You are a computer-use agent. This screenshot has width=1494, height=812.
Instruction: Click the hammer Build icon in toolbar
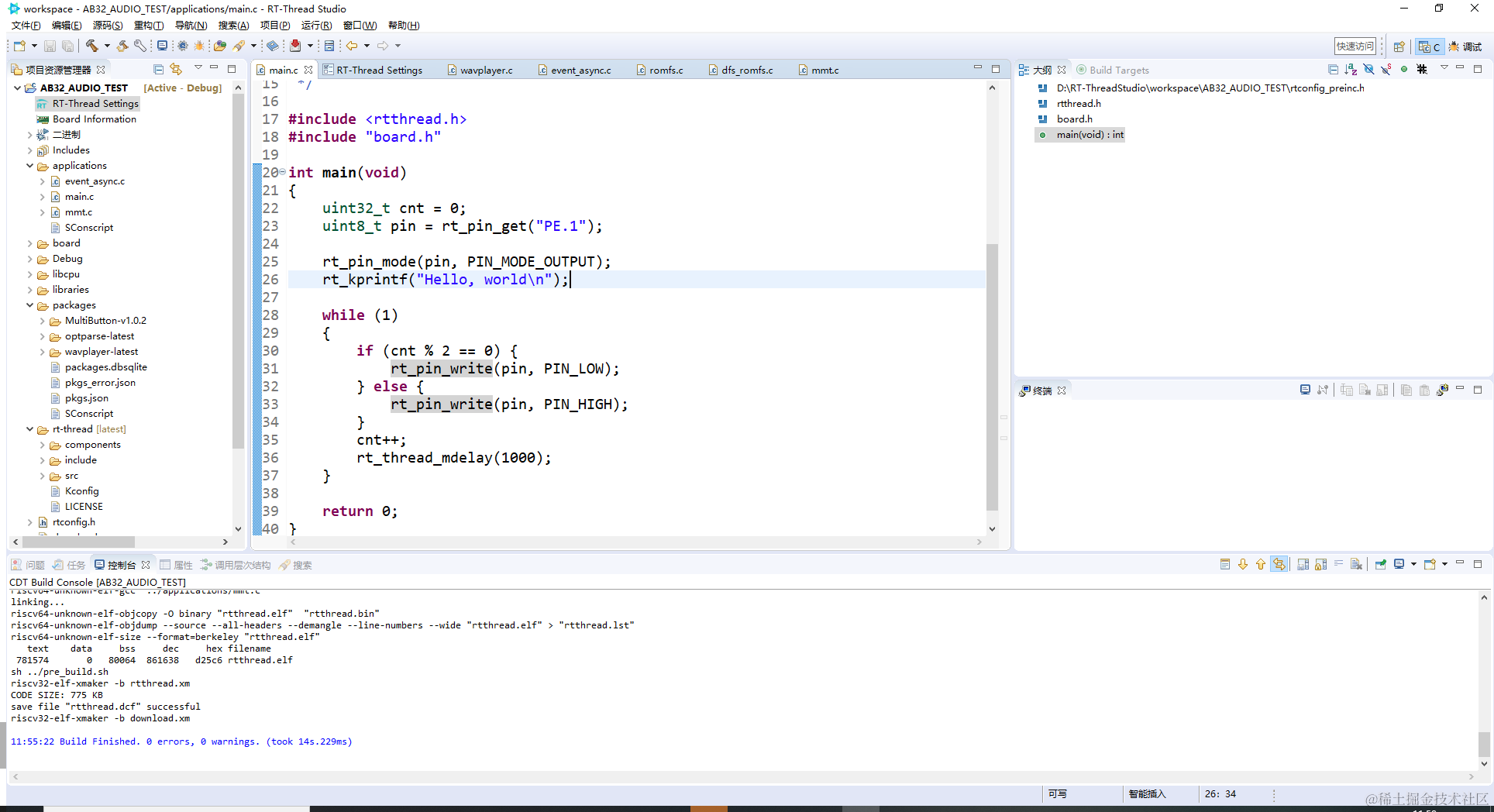(x=91, y=46)
